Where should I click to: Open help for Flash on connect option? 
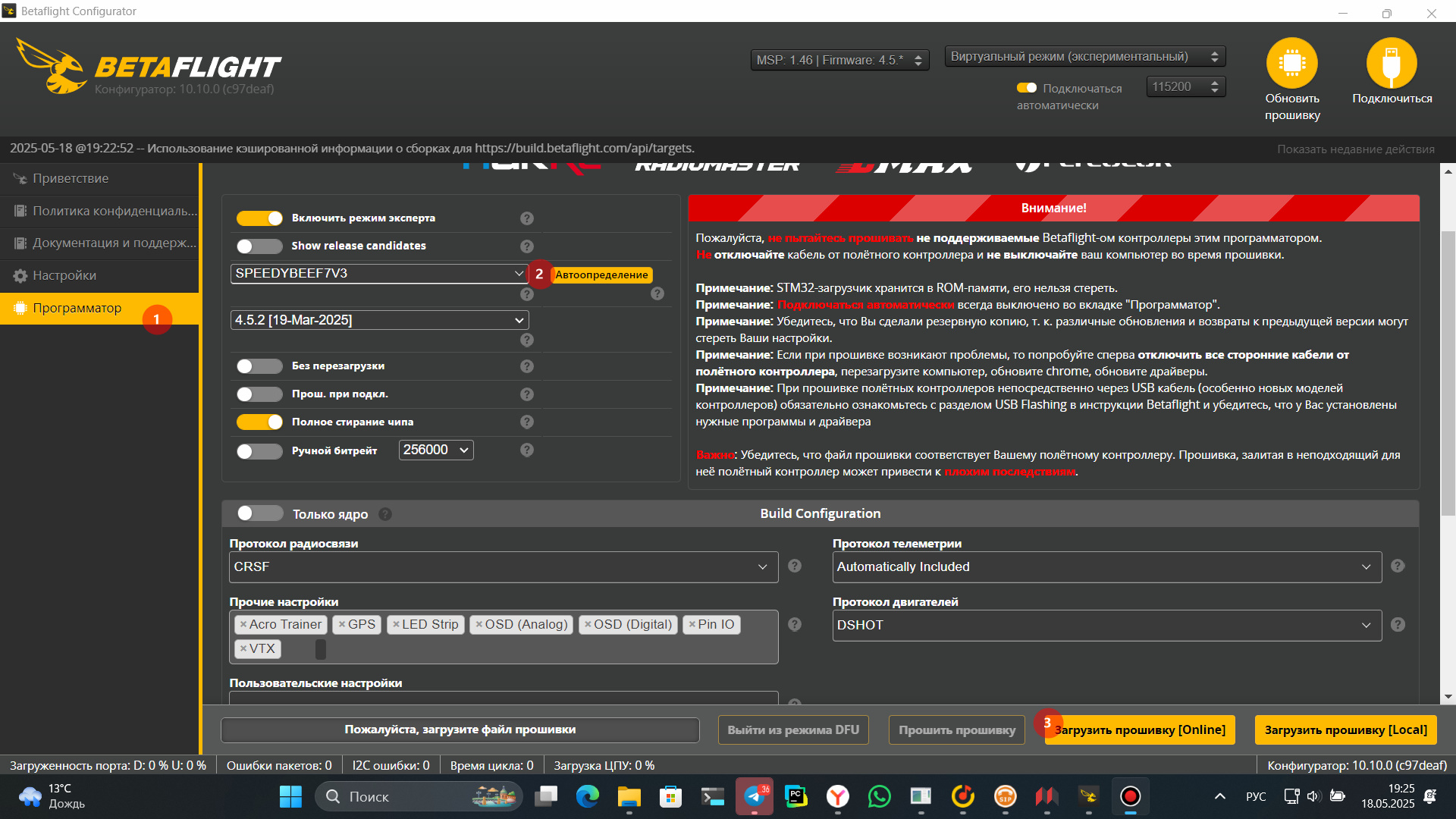[527, 394]
